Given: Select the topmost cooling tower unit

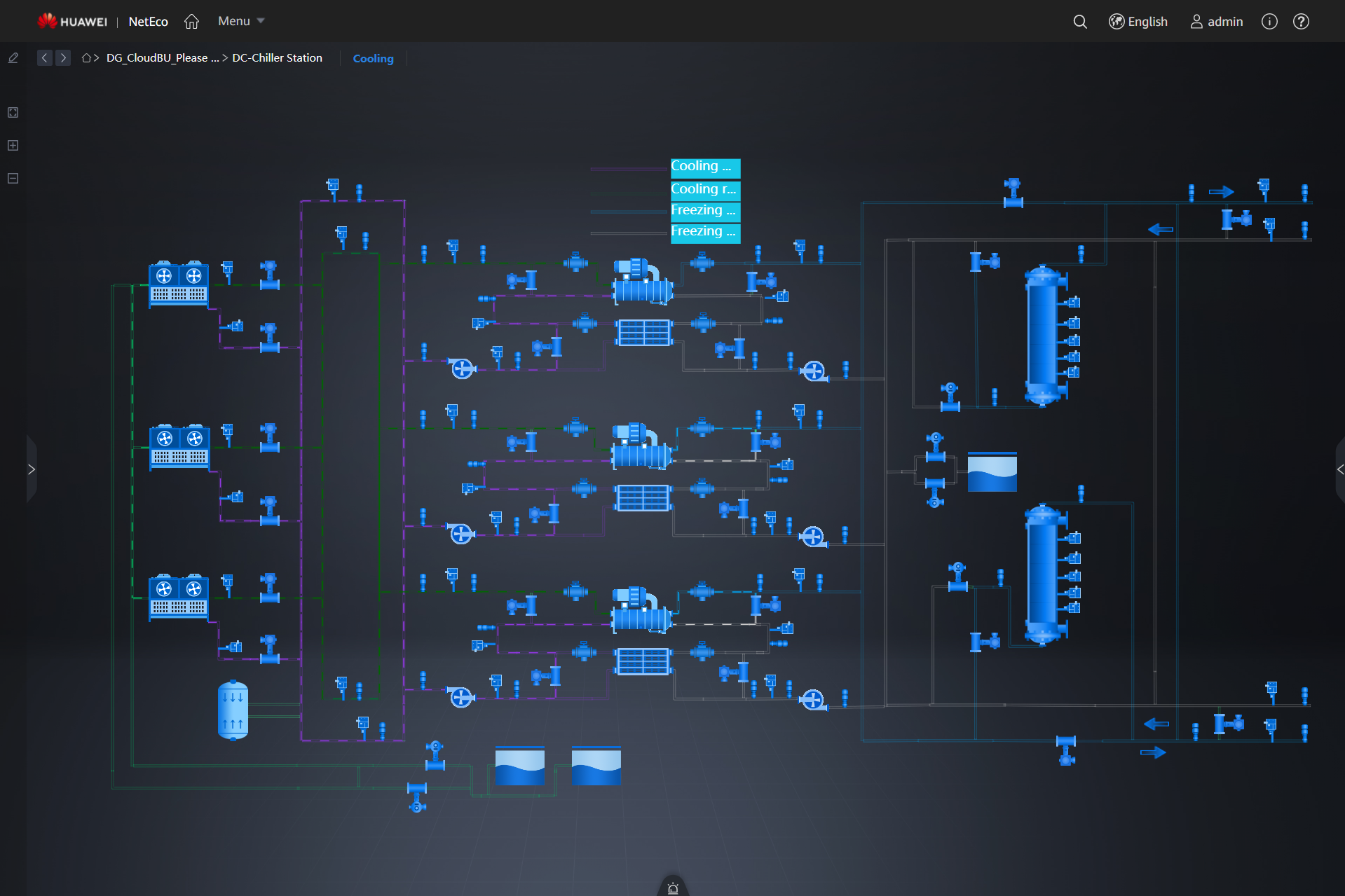Looking at the screenshot, I should coord(179,284).
